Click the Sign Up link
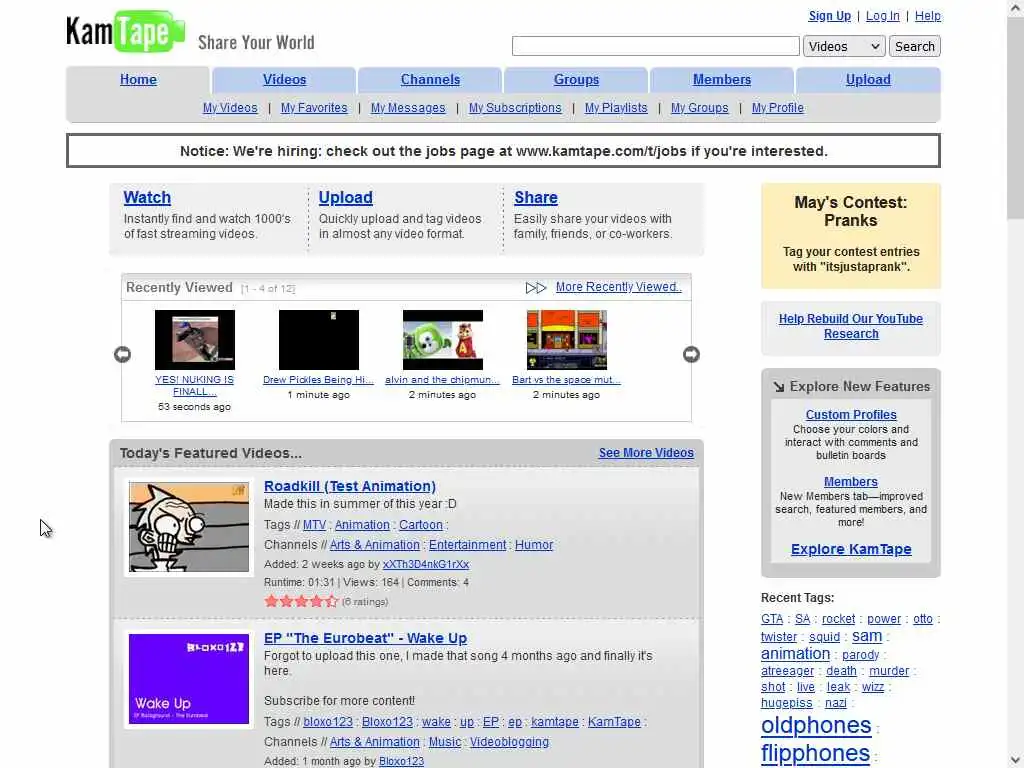Image resolution: width=1024 pixels, height=768 pixels. 829,16
